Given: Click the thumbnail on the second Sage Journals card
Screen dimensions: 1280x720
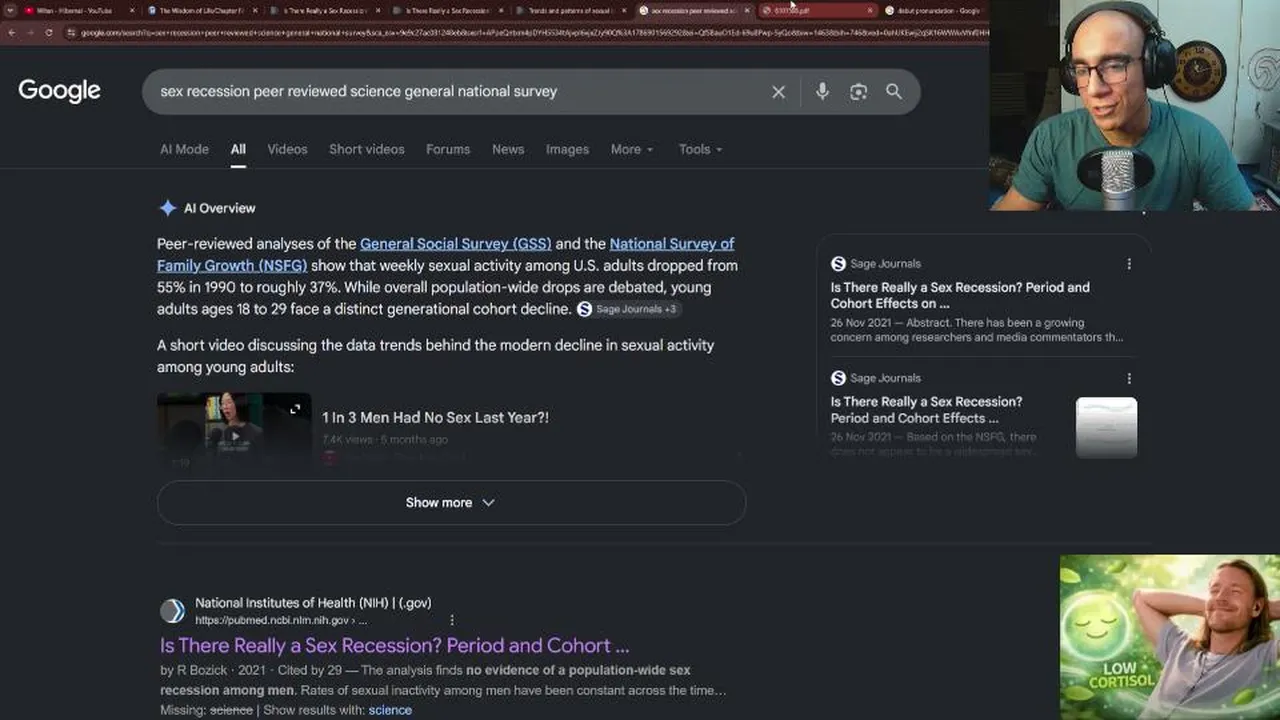Looking at the screenshot, I should click(1106, 428).
